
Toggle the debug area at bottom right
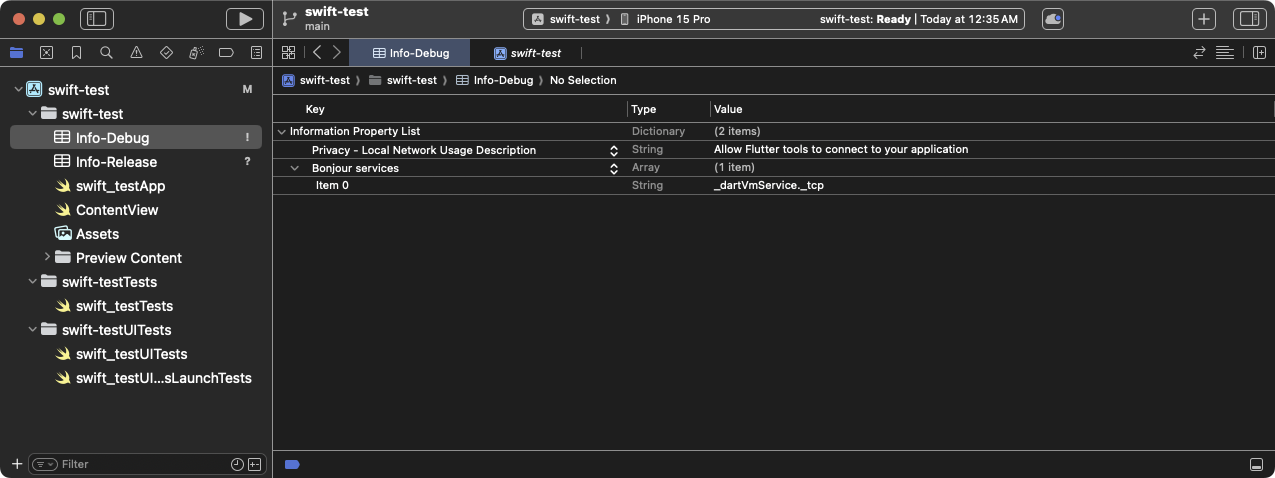[1256, 465]
